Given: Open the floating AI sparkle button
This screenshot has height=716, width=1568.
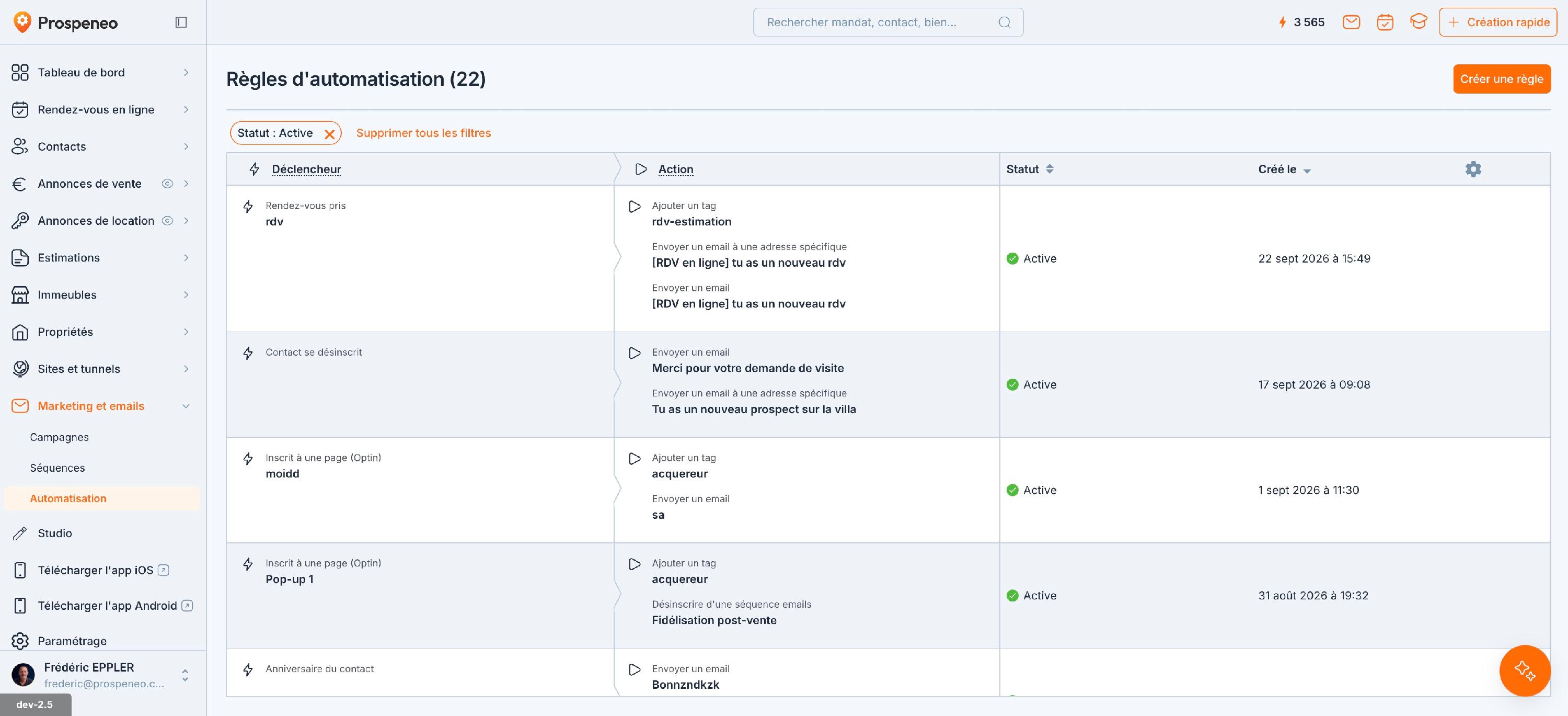Looking at the screenshot, I should pyautogui.click(x=1525, y=670).
